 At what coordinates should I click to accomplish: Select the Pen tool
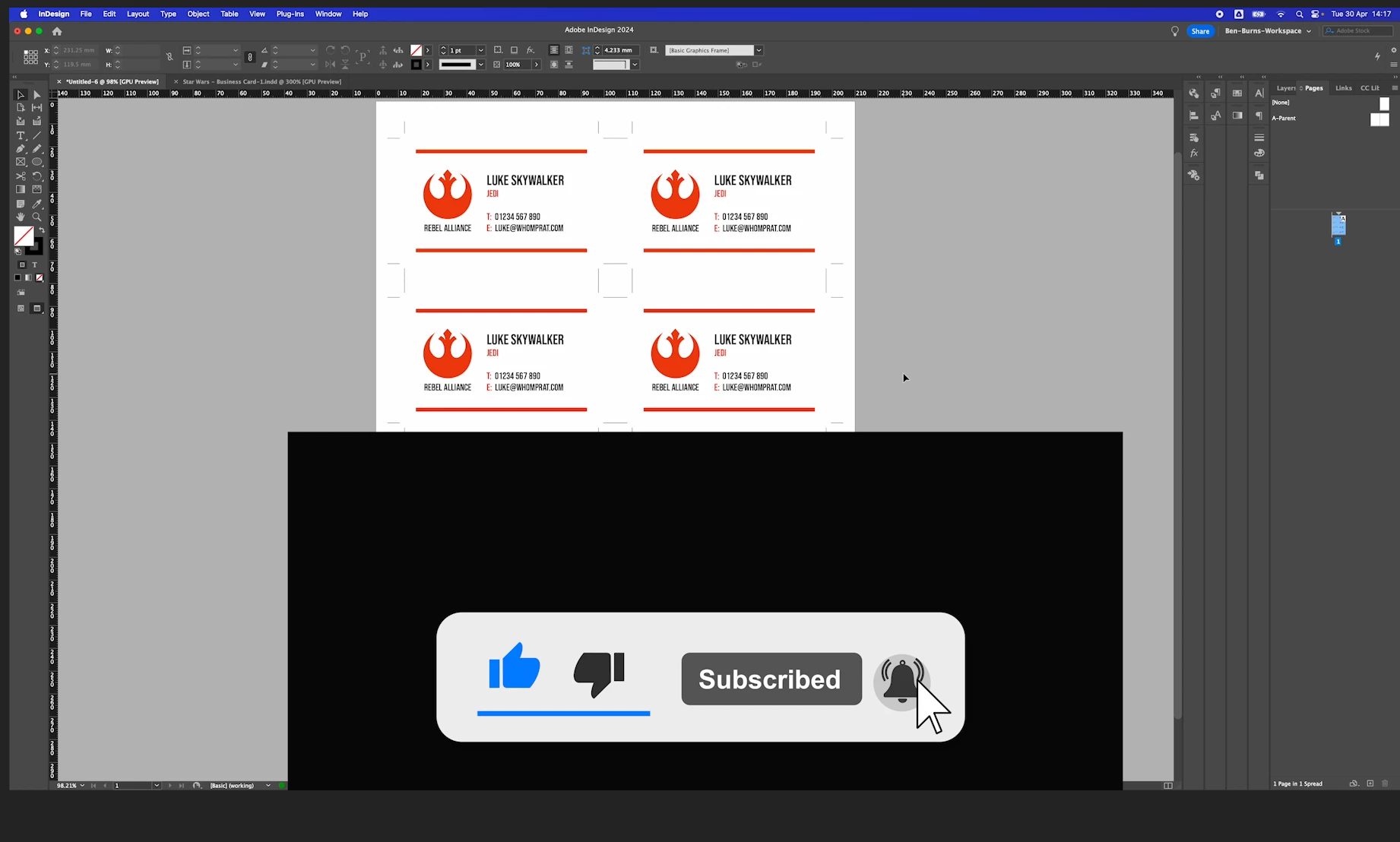pos(21,149)
